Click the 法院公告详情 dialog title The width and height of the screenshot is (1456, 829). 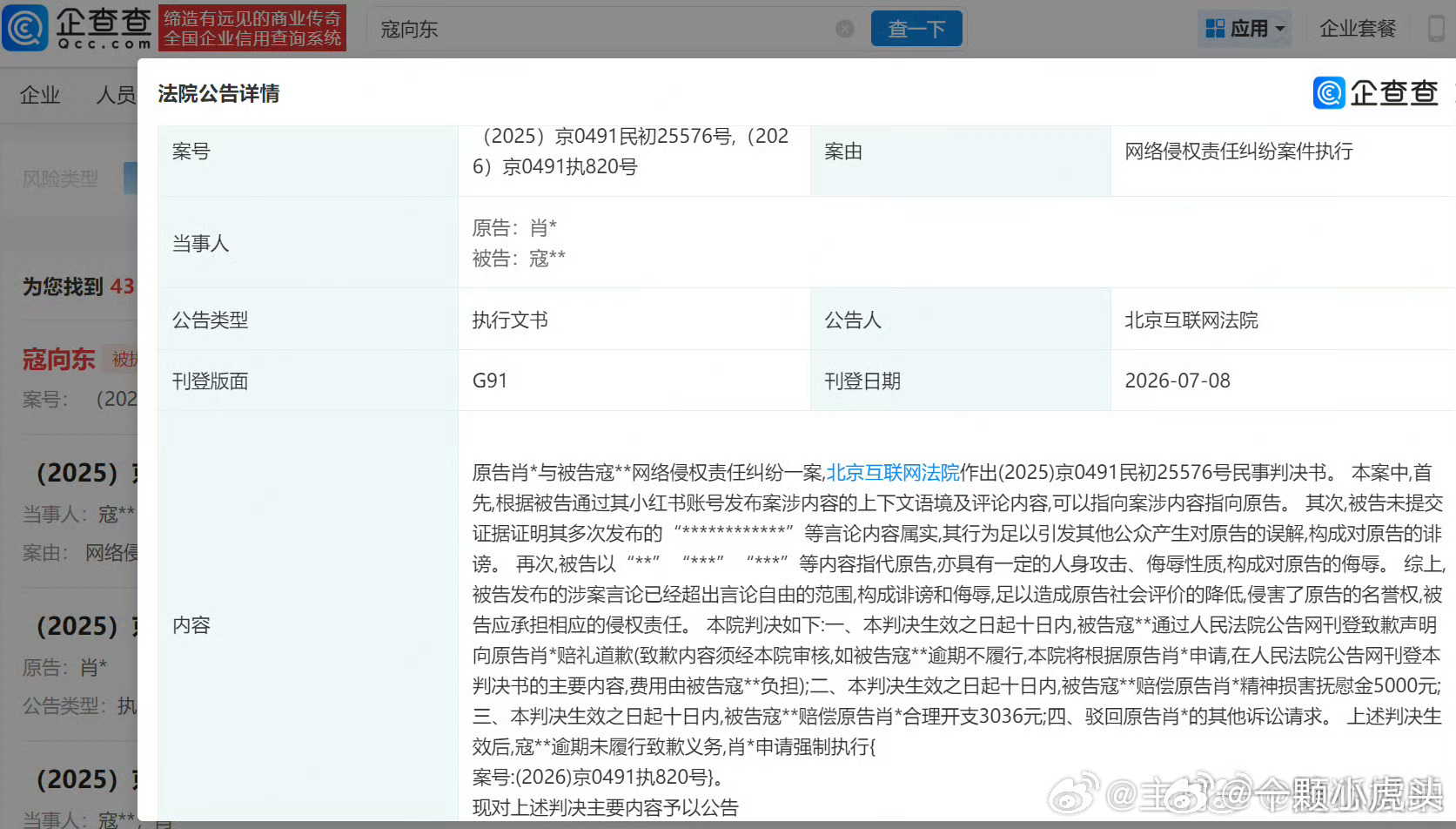[218, 94]
